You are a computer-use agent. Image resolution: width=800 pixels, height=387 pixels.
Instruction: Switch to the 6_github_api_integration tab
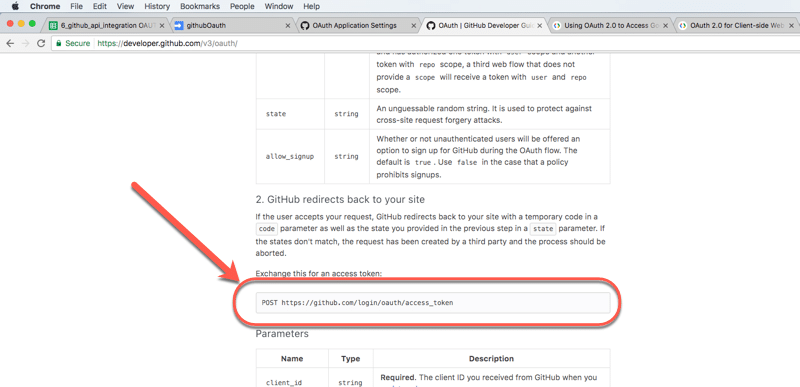coord(106,25)
